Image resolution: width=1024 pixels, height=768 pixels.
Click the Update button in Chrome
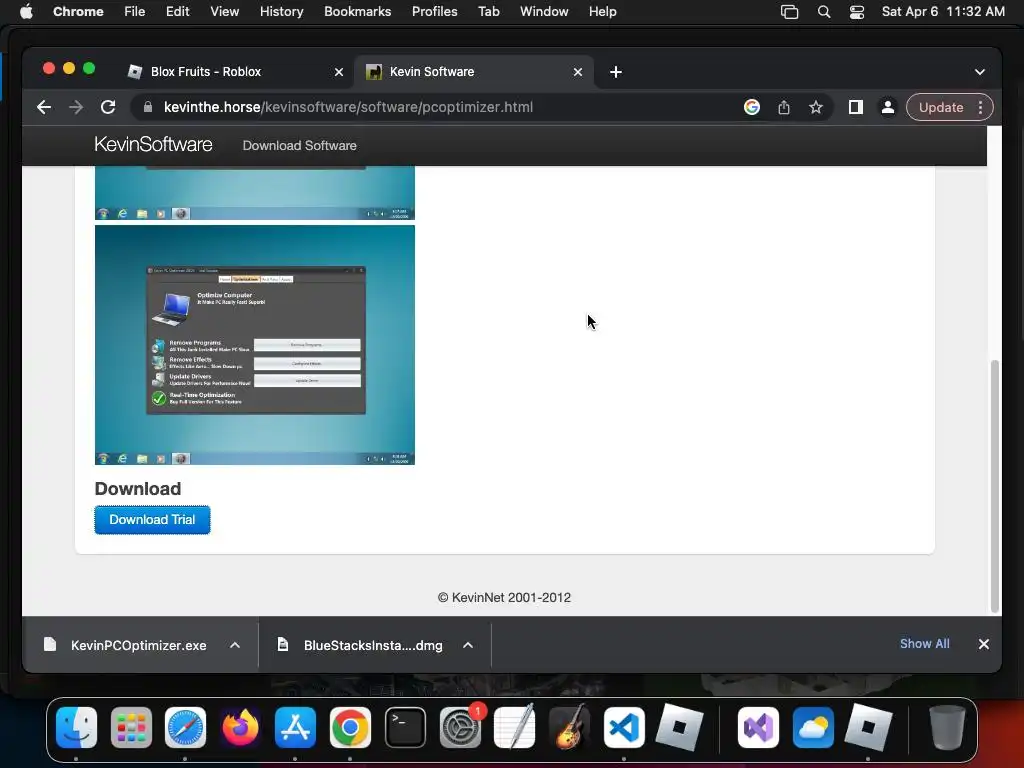[941, 107]
